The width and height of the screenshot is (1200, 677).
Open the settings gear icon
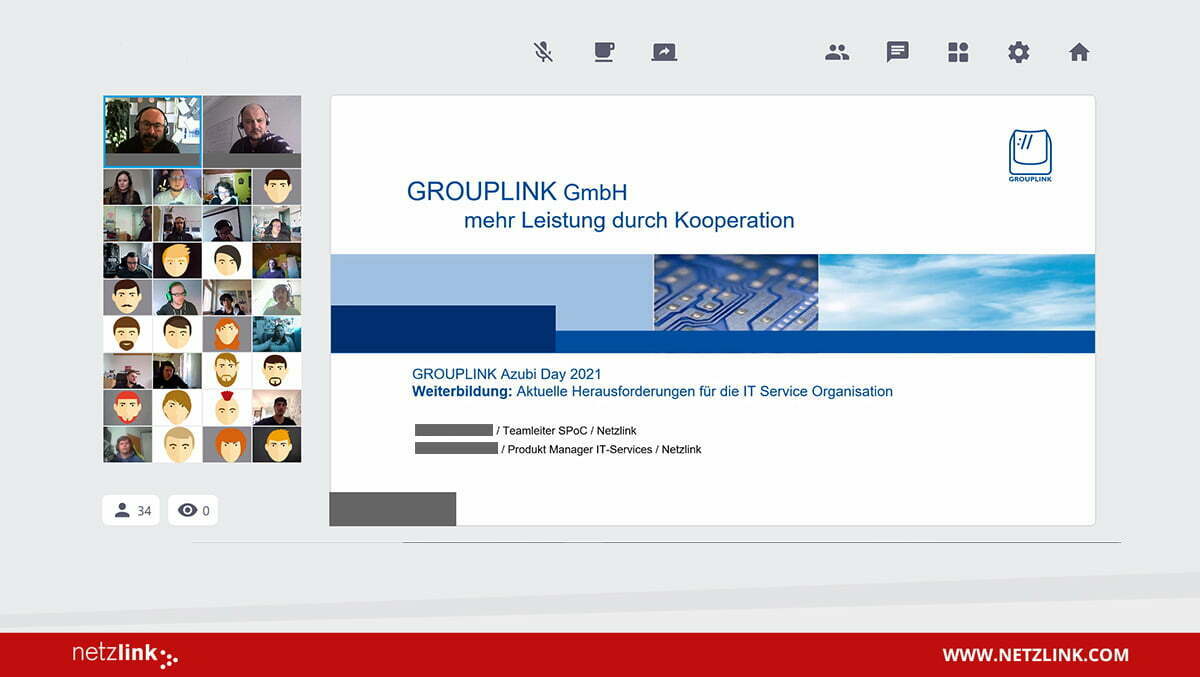point(1018,52)
